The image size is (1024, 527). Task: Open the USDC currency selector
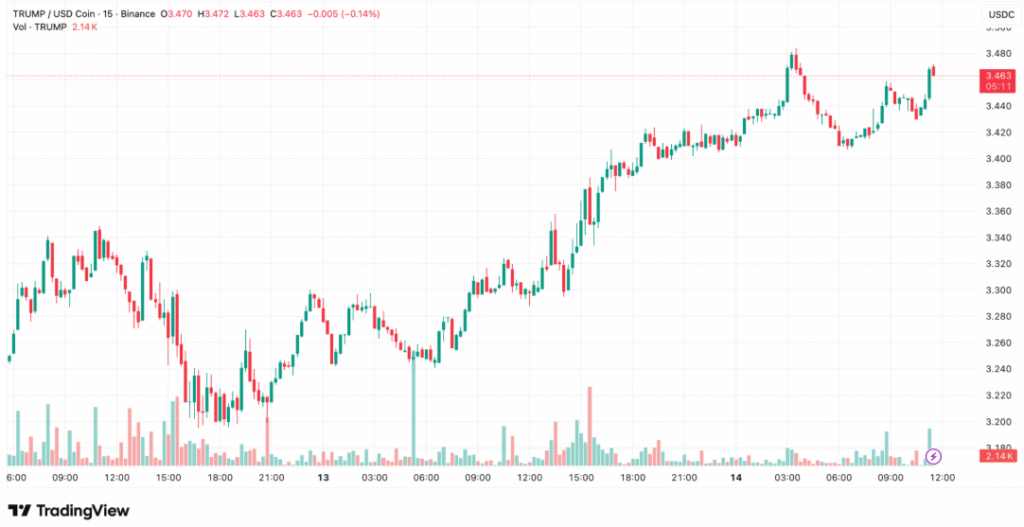tap(1001, 15)
